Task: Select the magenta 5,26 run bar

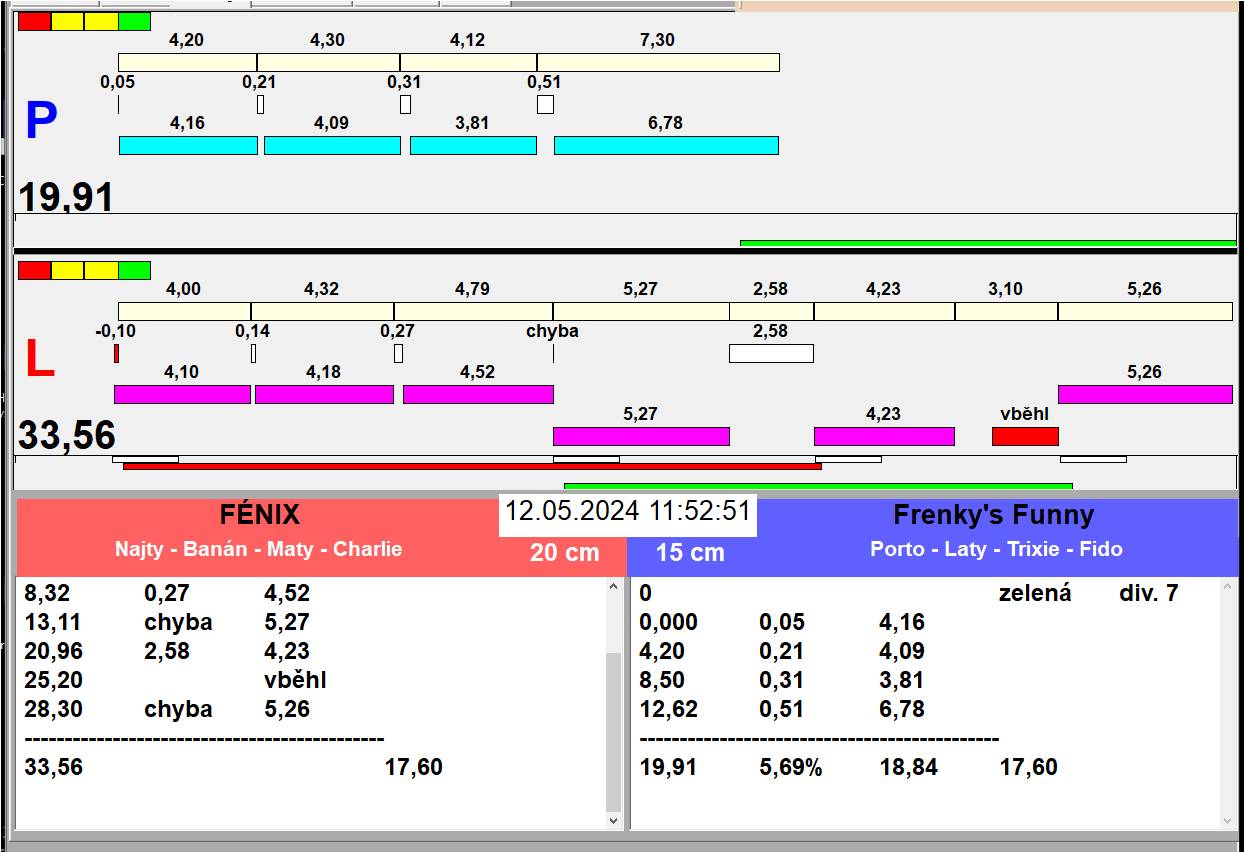Action: click(x=1145, y=394)
